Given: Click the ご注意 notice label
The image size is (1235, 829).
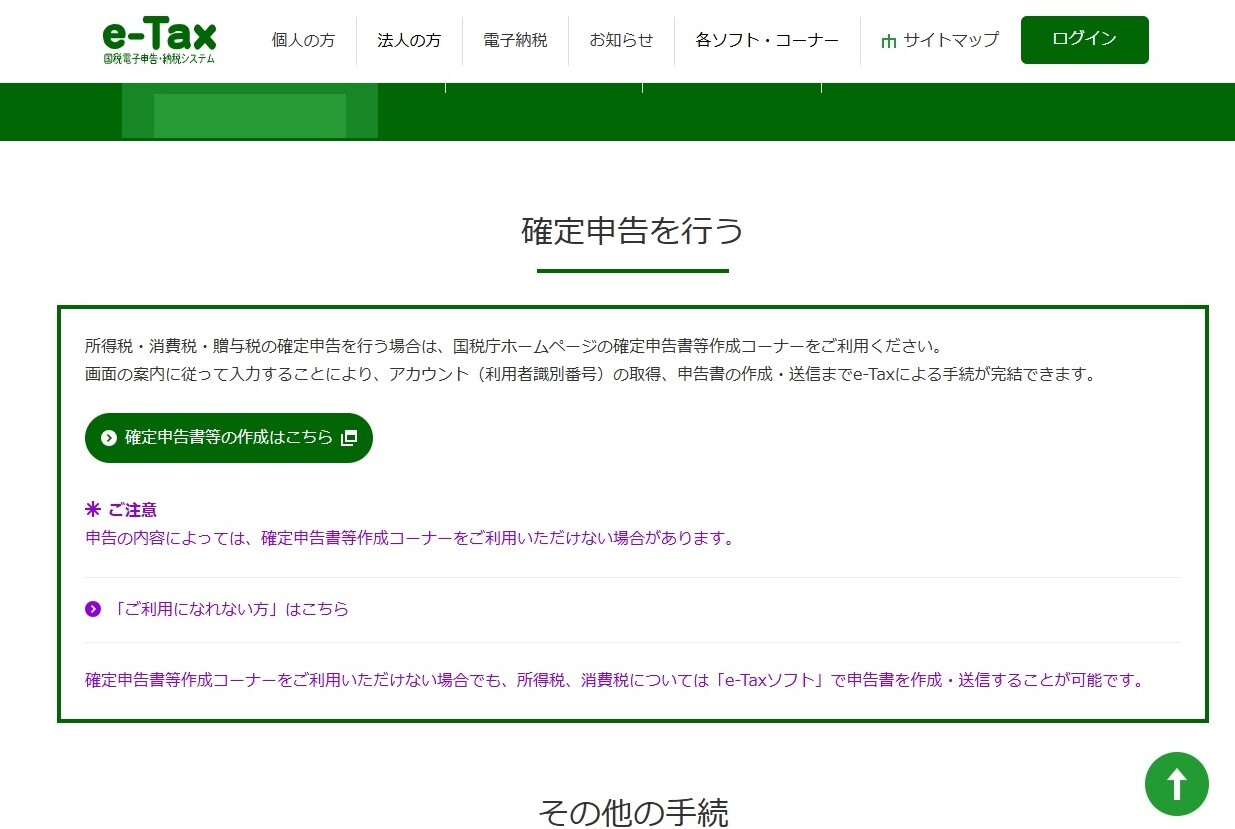Looking at the screenshot, I should click(121, 510).
